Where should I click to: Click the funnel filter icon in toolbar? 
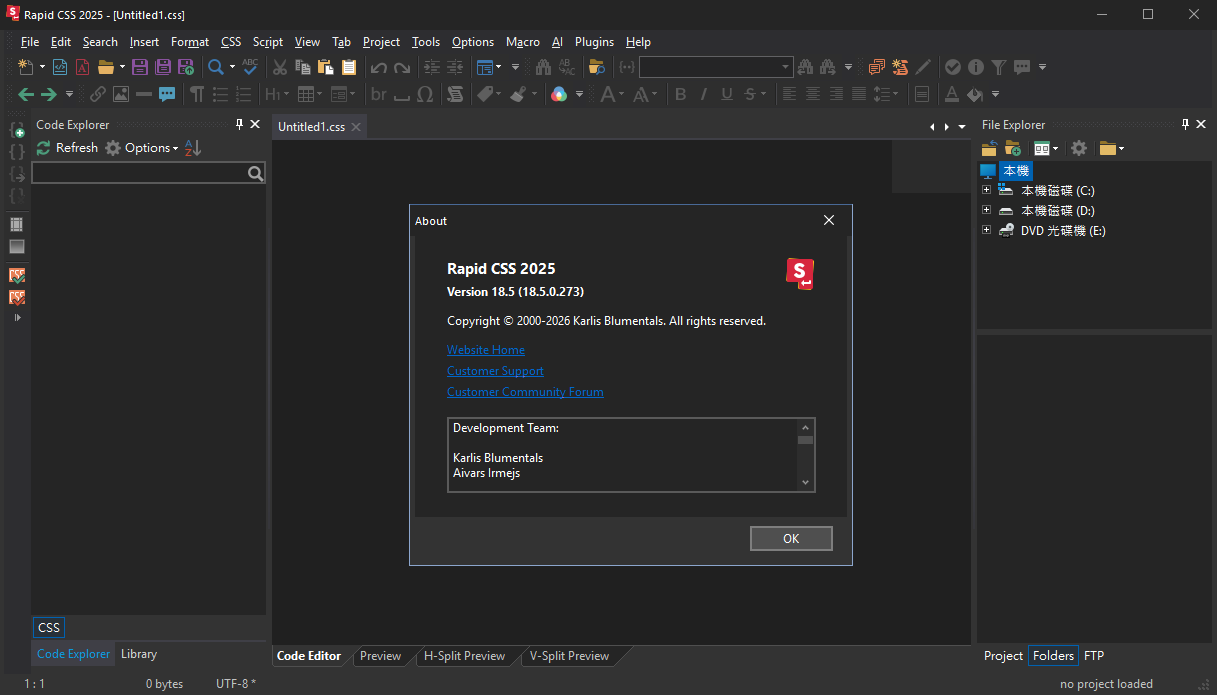pos(998,67)
